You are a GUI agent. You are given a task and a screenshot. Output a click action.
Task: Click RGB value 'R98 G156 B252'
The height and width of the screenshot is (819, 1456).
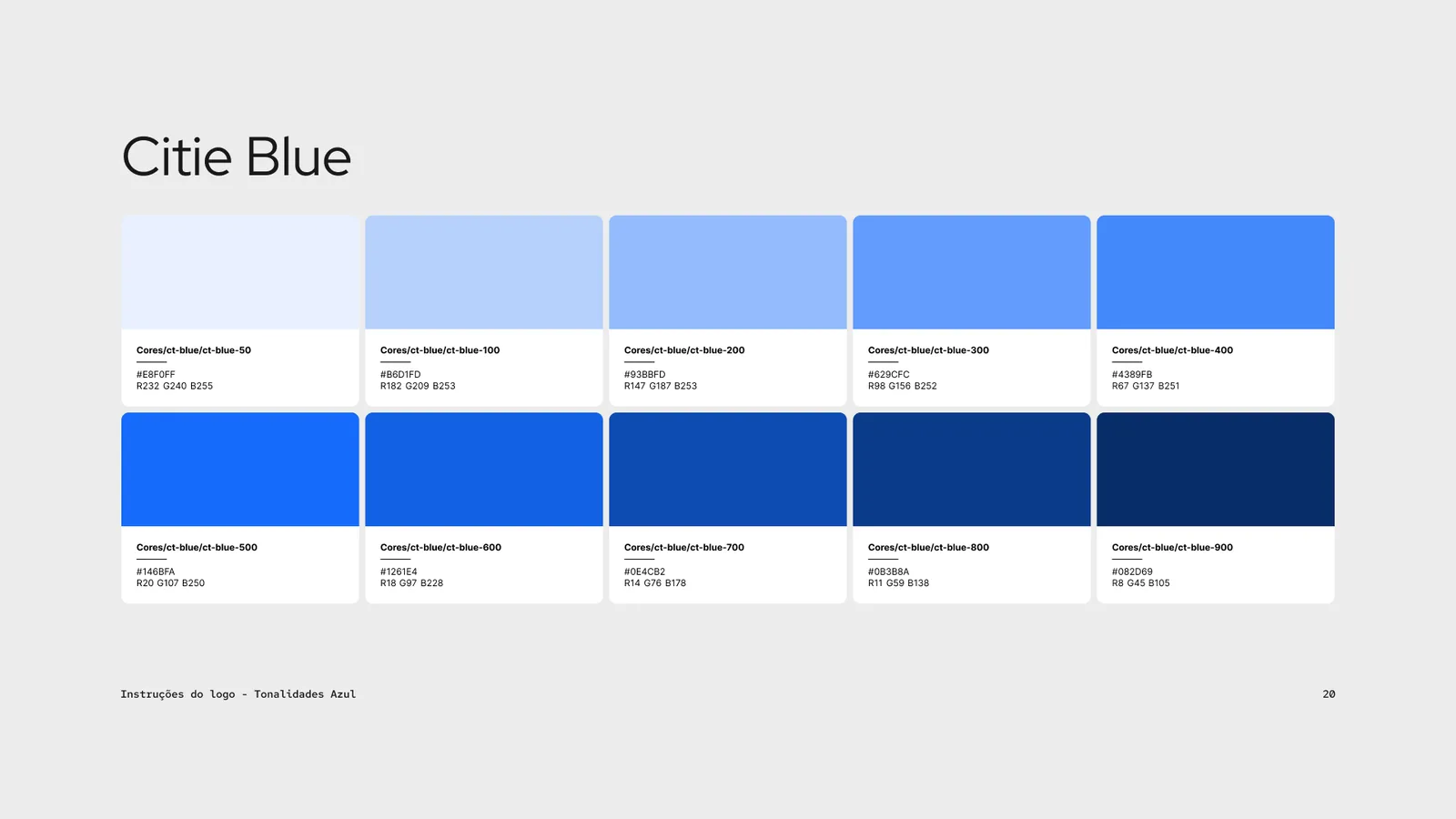point(903,386)
